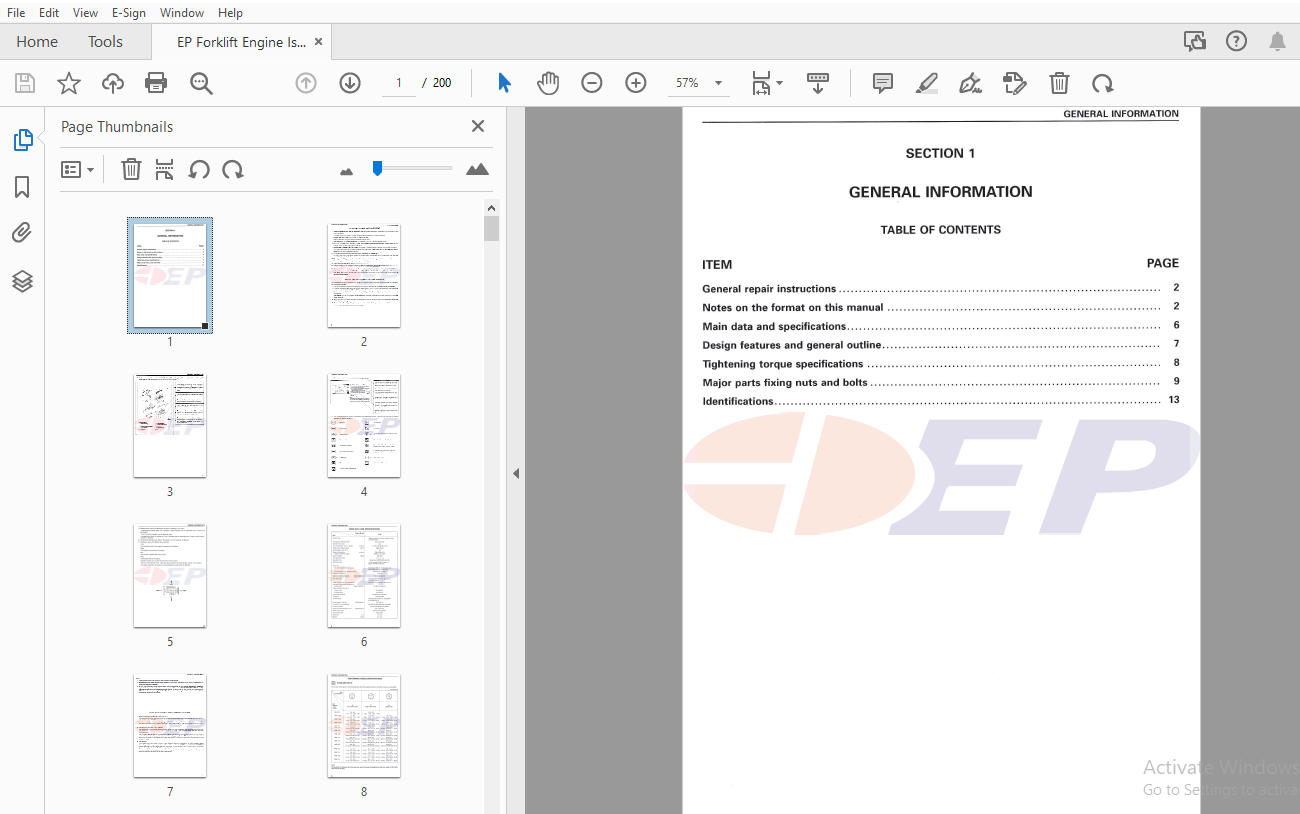Viewport: 1300px width, 814px height.
Task: Open the Bookmarks sidebar panel
Action: click(22, 187)
